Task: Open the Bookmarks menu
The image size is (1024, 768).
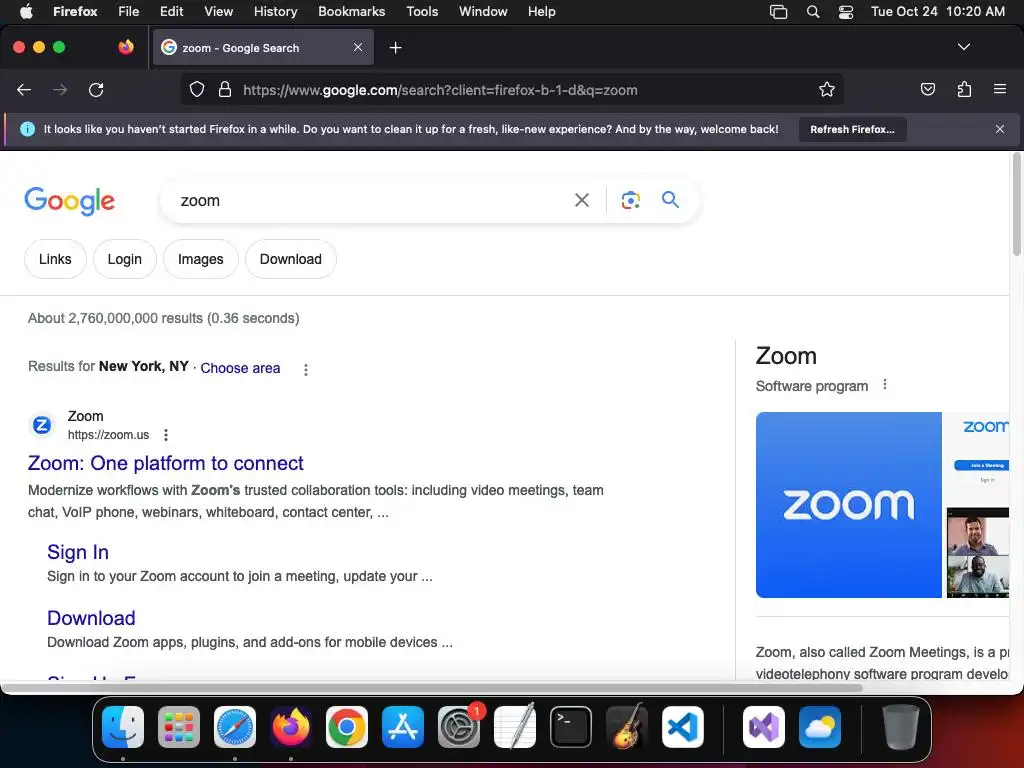Action: 351,12
